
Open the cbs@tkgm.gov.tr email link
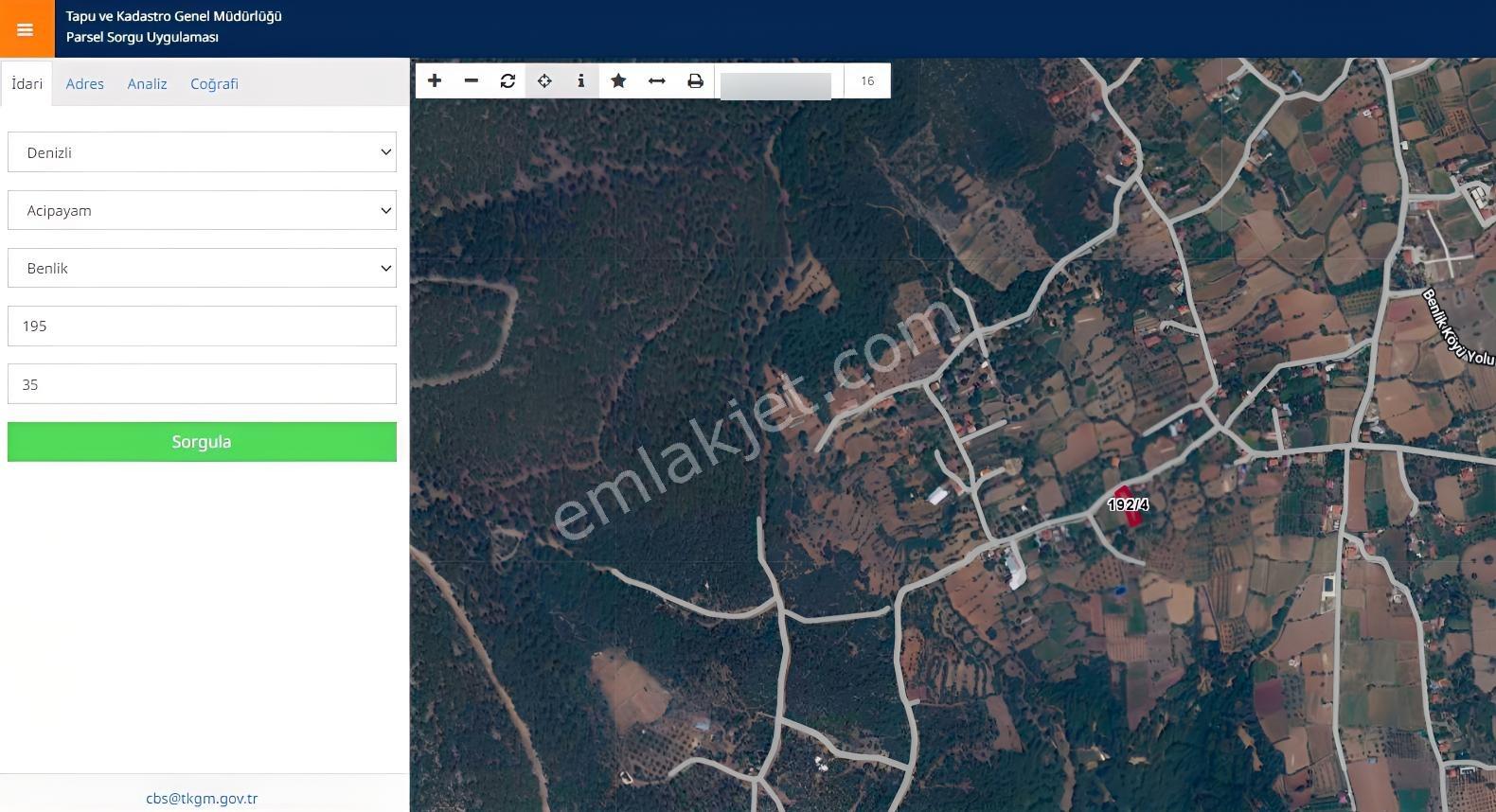pyautogui.click(x=202, y=798)
